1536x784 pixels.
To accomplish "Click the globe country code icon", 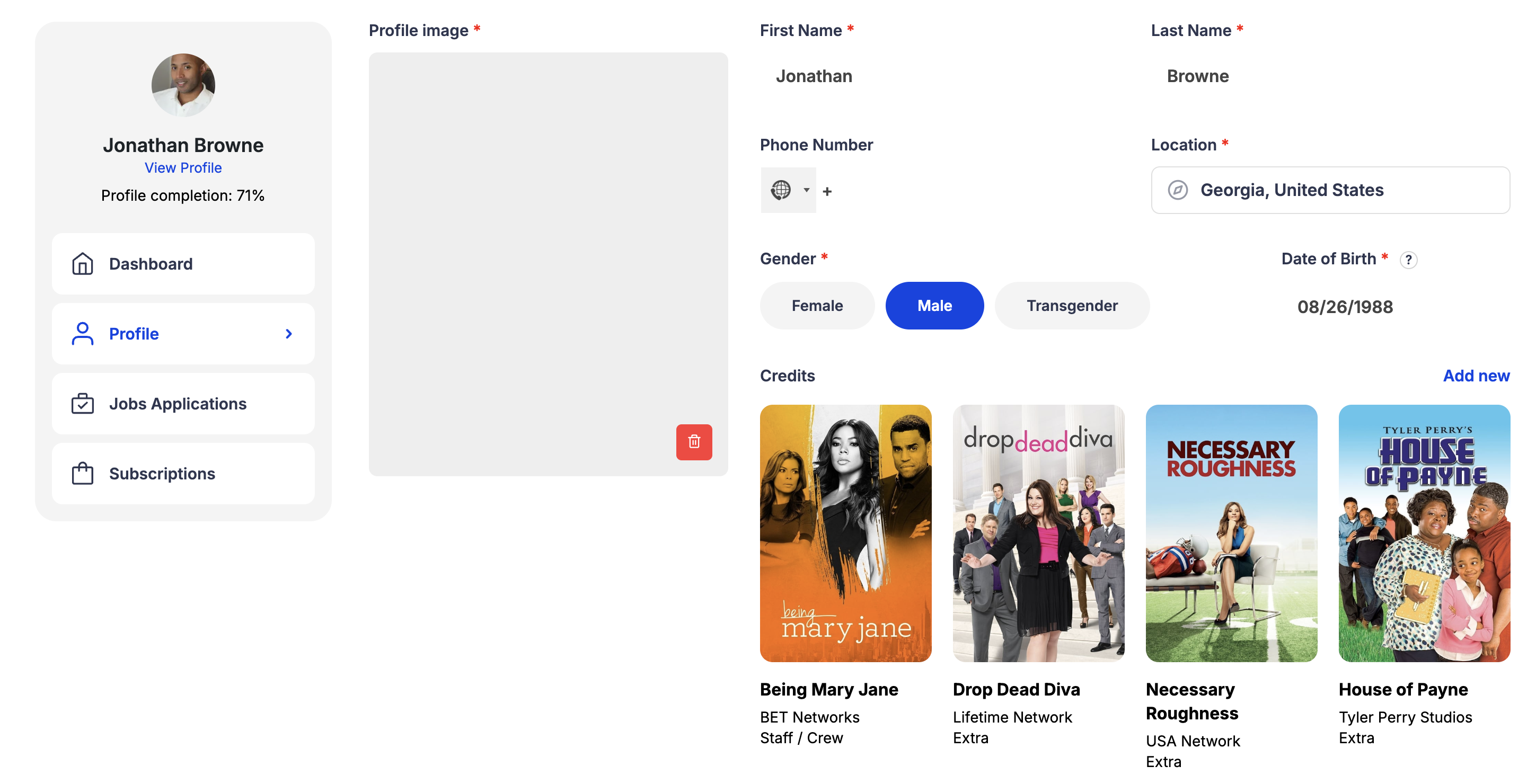I will [x=781, y=190].
